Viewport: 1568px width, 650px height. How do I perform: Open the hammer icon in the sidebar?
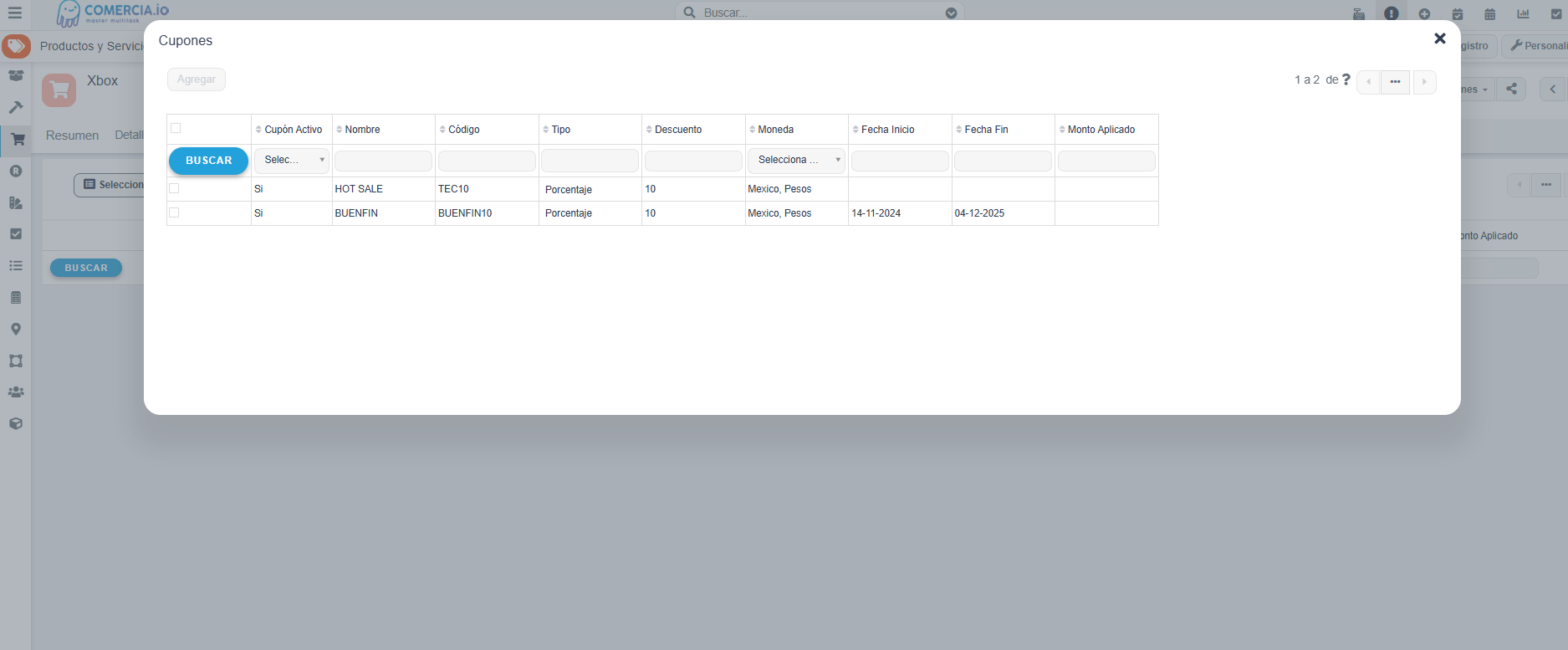click(x=16, y=107)
